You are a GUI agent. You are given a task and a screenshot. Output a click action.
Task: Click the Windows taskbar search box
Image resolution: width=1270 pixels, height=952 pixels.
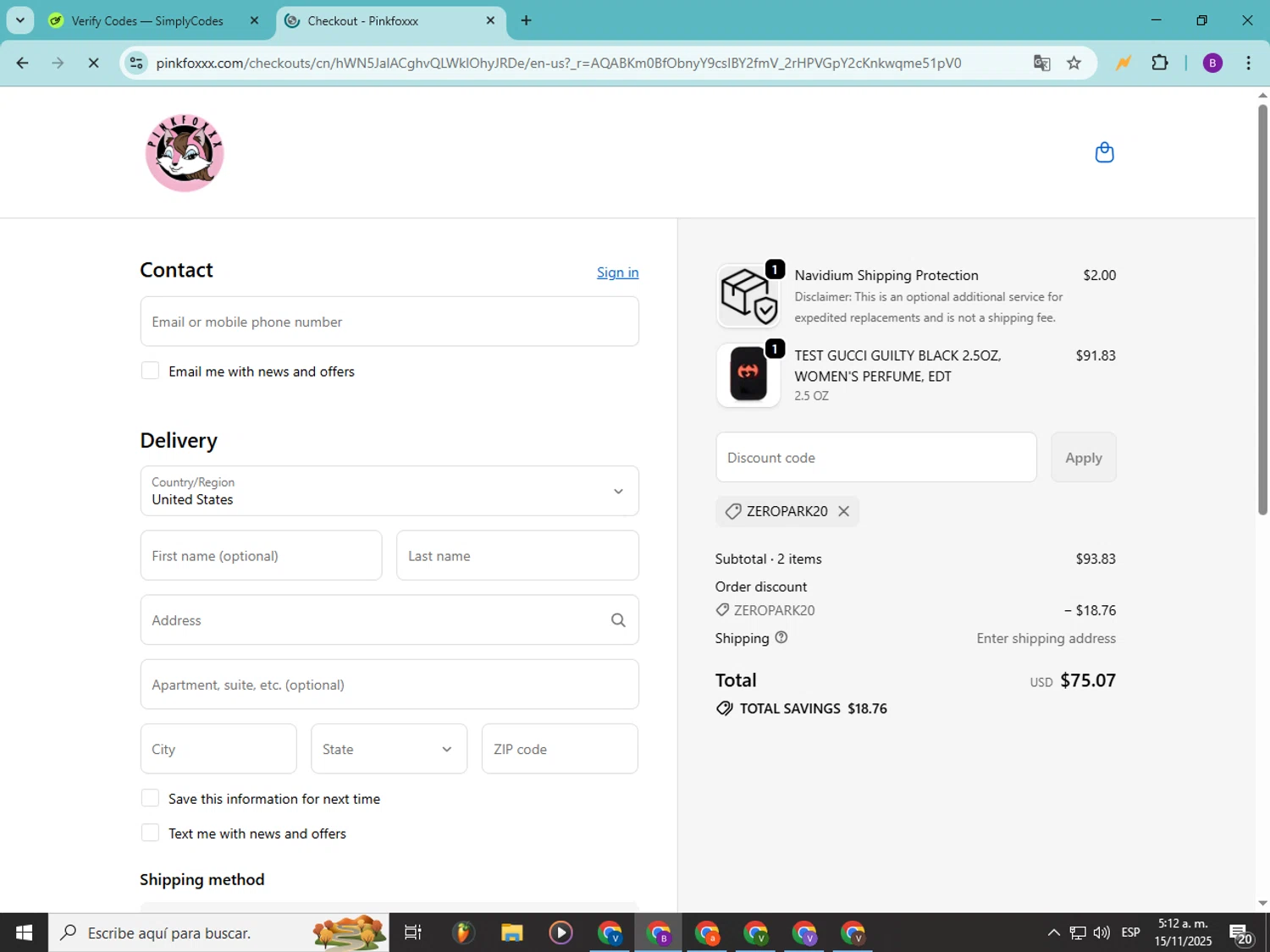tap(218, 933)
